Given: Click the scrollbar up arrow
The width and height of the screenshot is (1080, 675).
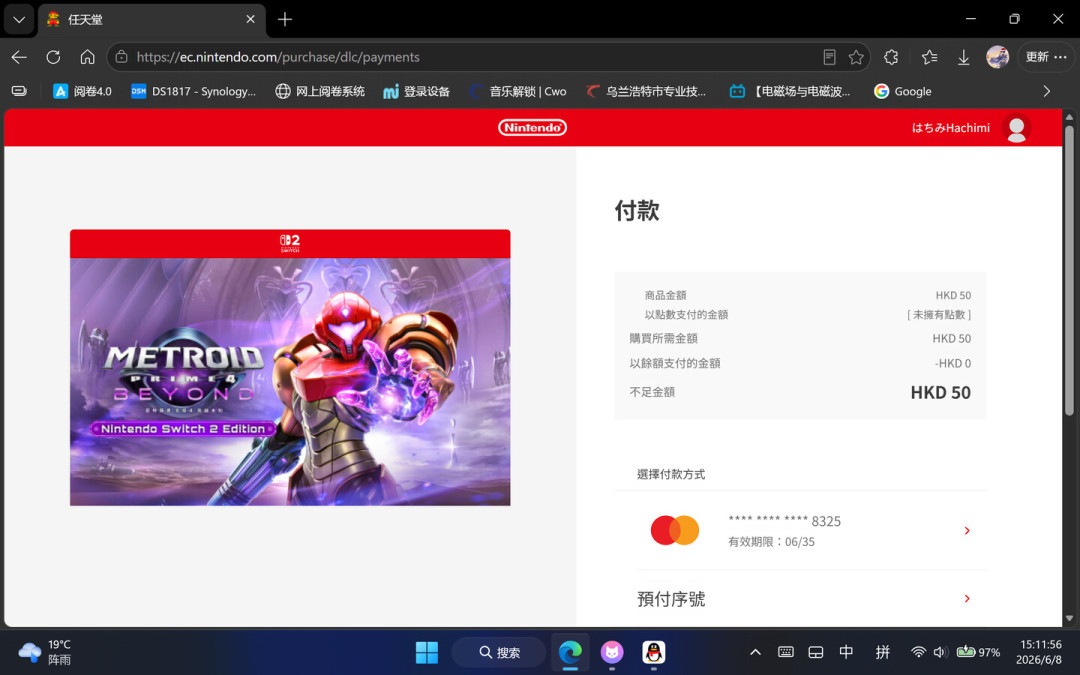Looking at the screenshot, I should 1069,117.
